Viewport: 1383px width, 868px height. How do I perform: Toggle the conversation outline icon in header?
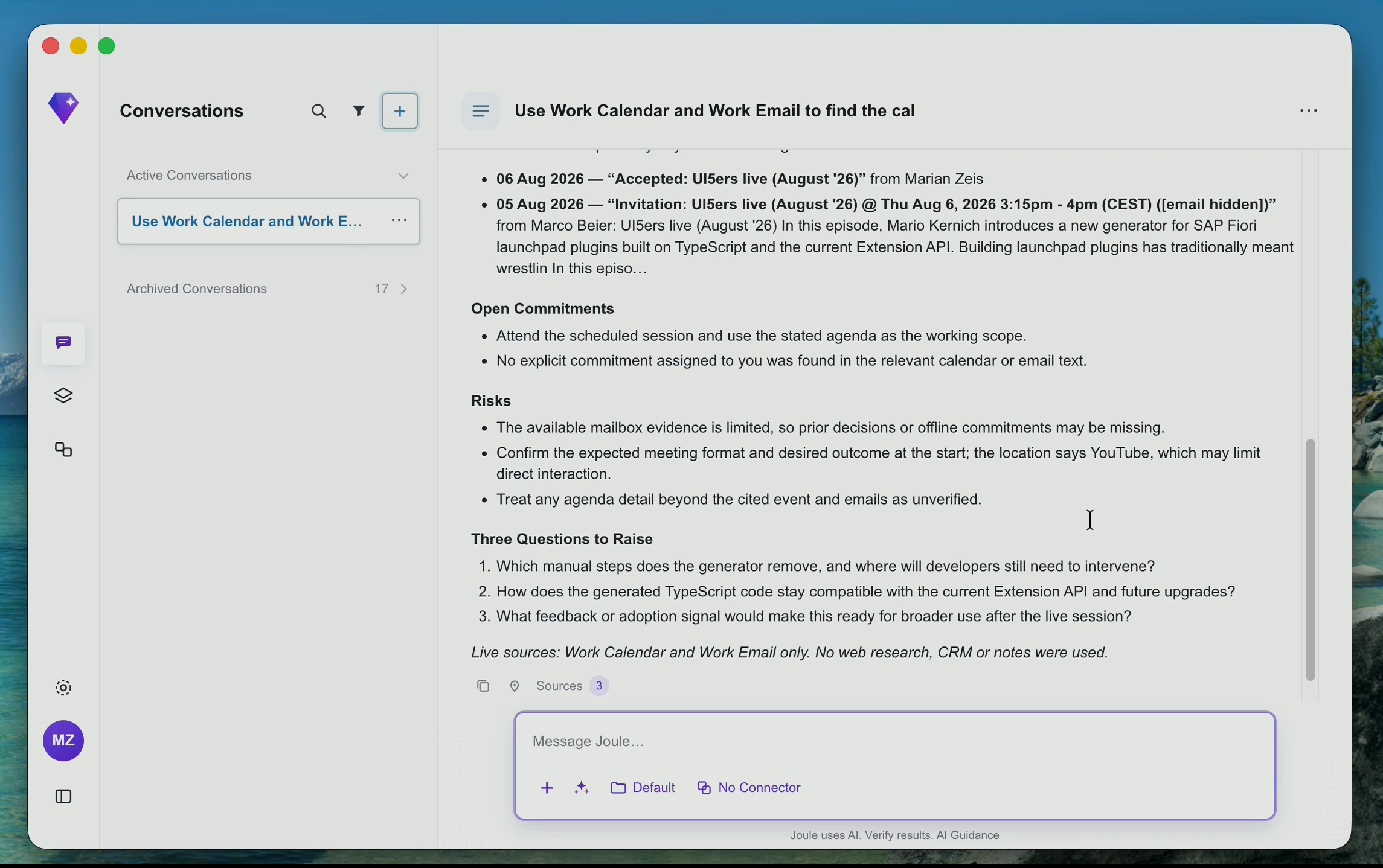click(481, 111)
